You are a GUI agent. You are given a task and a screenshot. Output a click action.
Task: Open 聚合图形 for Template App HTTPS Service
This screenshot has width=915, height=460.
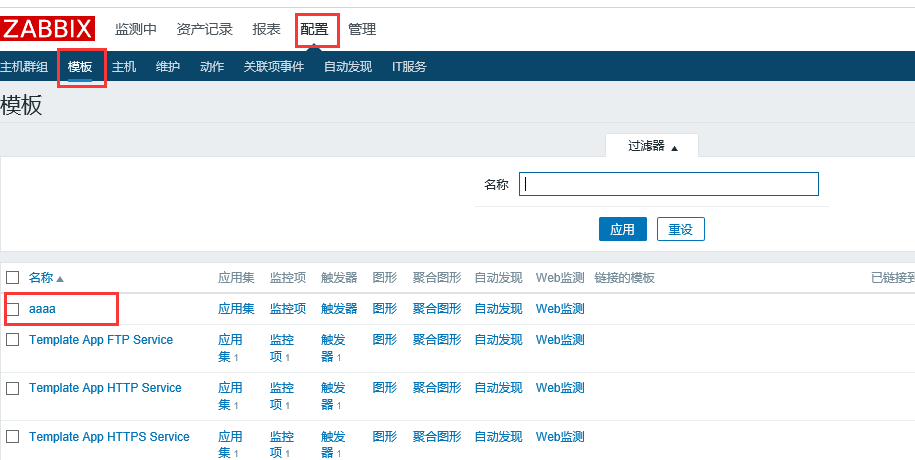click(x=437, y=437)
